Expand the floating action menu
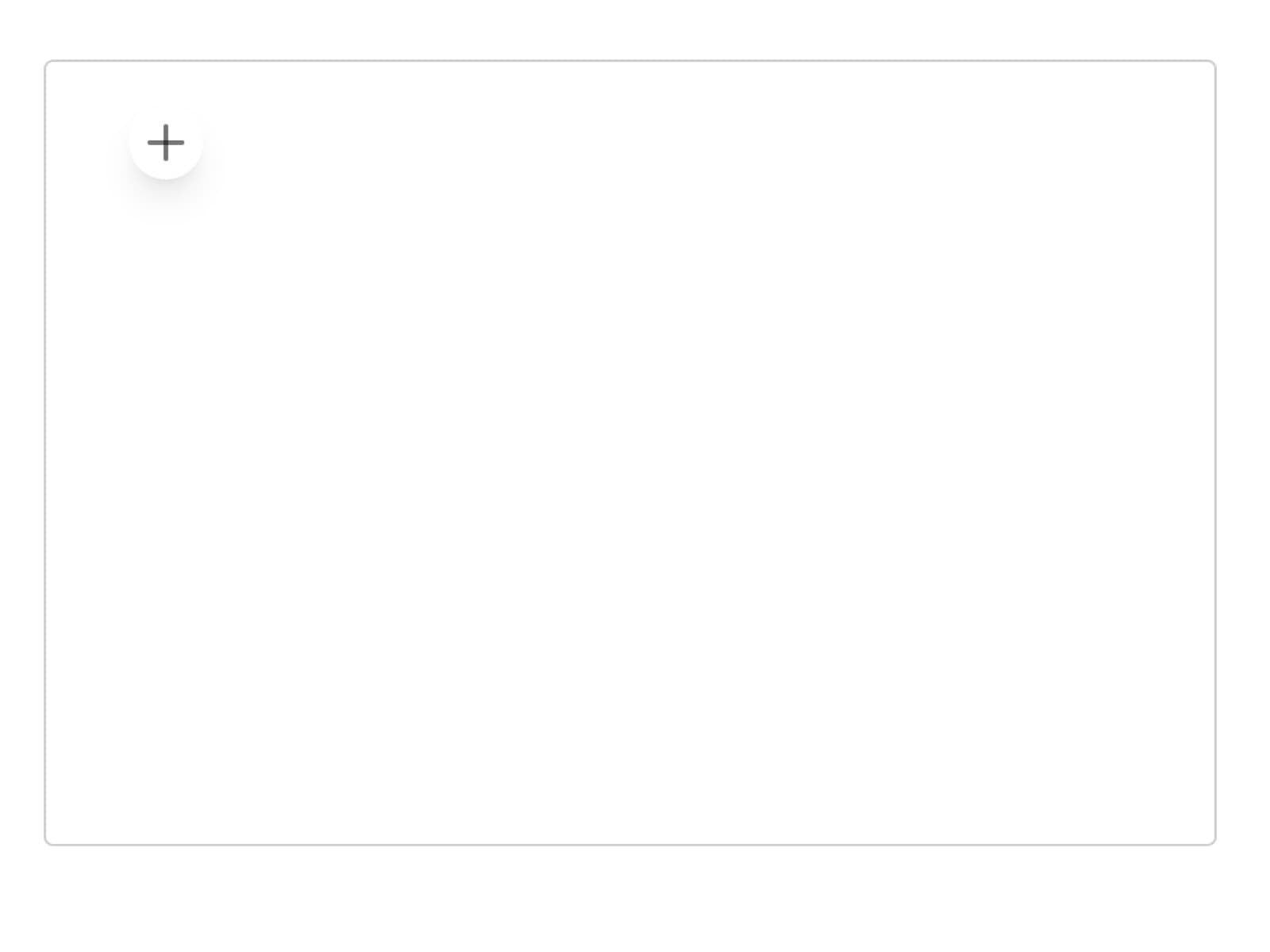1270x952 pixels. pyautogui.click(x=166, y=143)
